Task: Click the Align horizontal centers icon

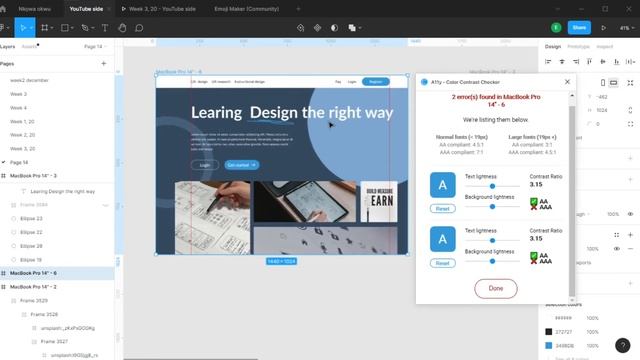Action: point(562,62)
